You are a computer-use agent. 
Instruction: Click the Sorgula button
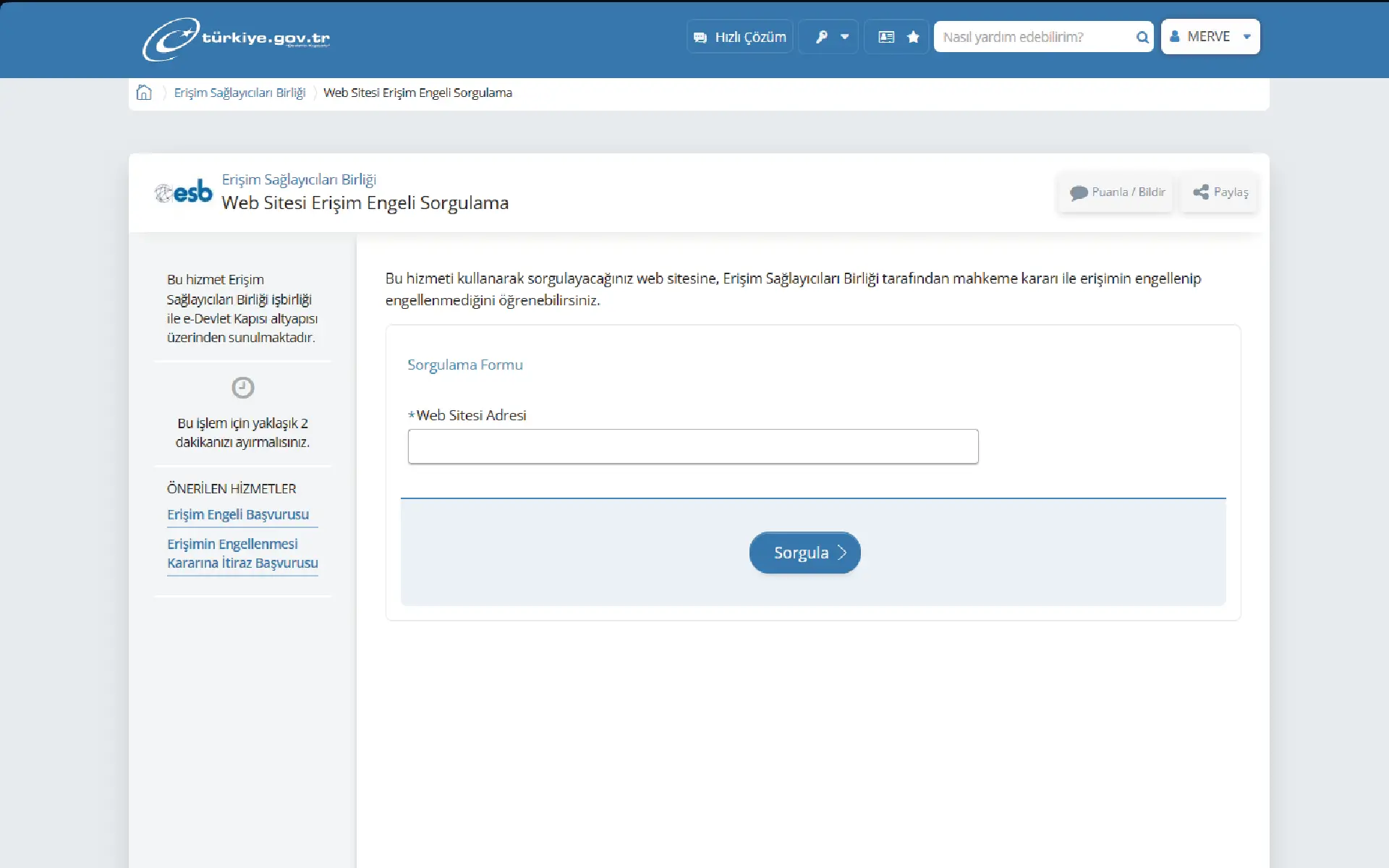[x=804, y=552]
